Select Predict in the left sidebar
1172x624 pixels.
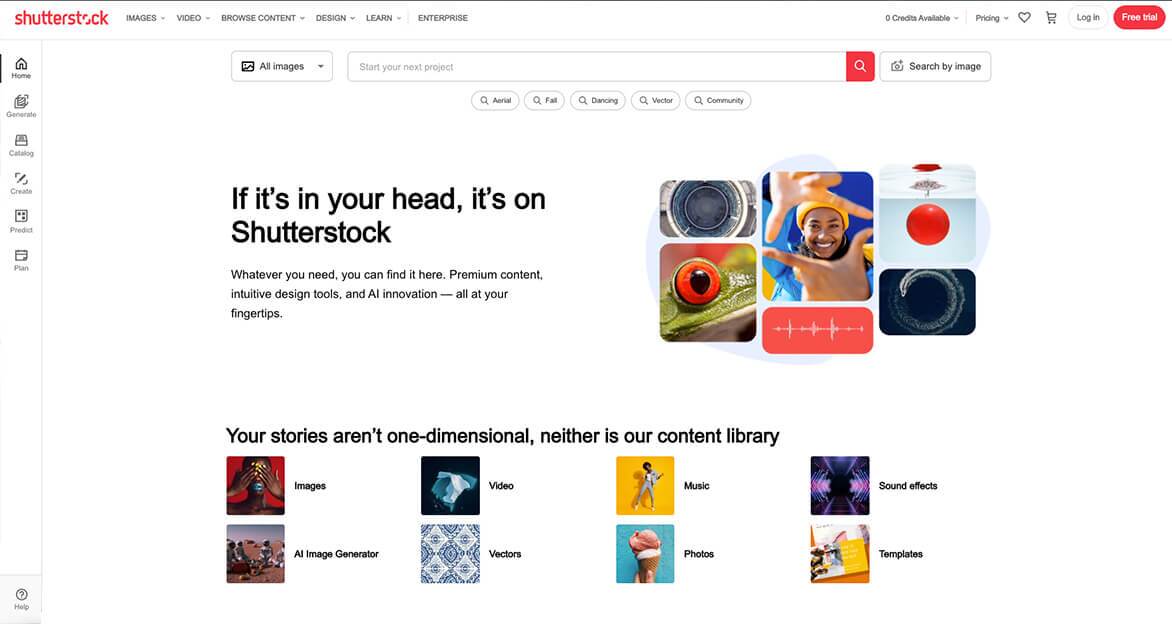click(x=21, y=221)
